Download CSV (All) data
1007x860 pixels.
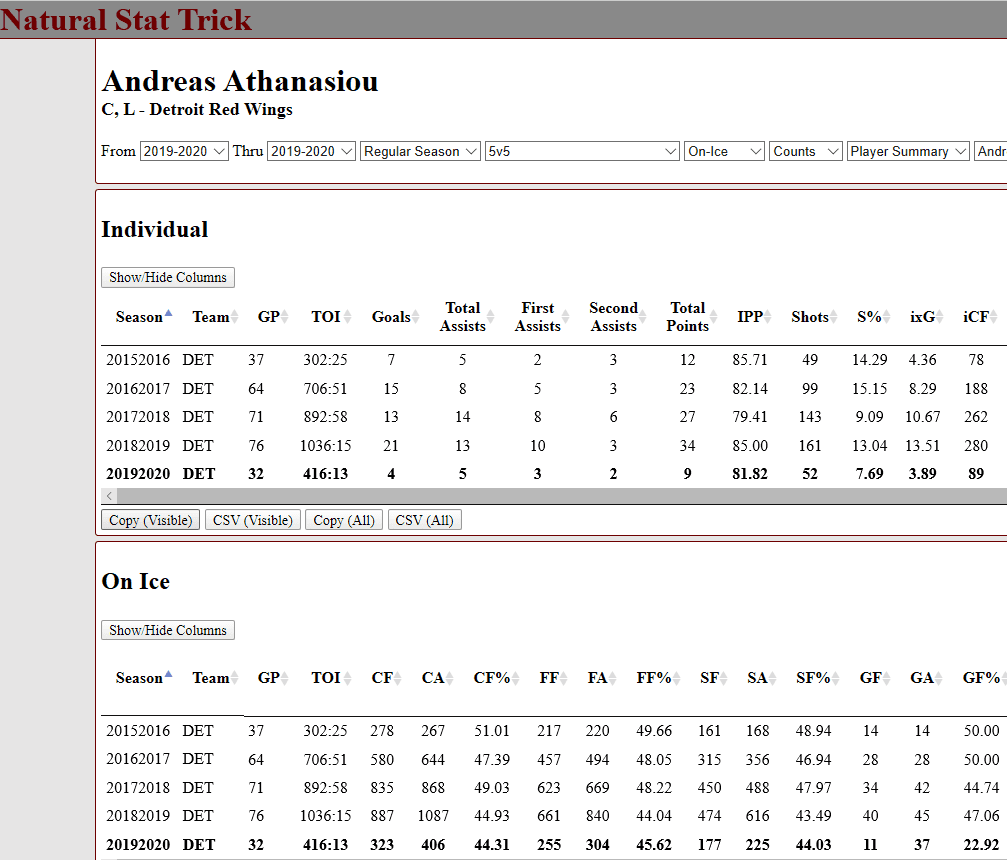pyautogui.click(x=424, y=520)
